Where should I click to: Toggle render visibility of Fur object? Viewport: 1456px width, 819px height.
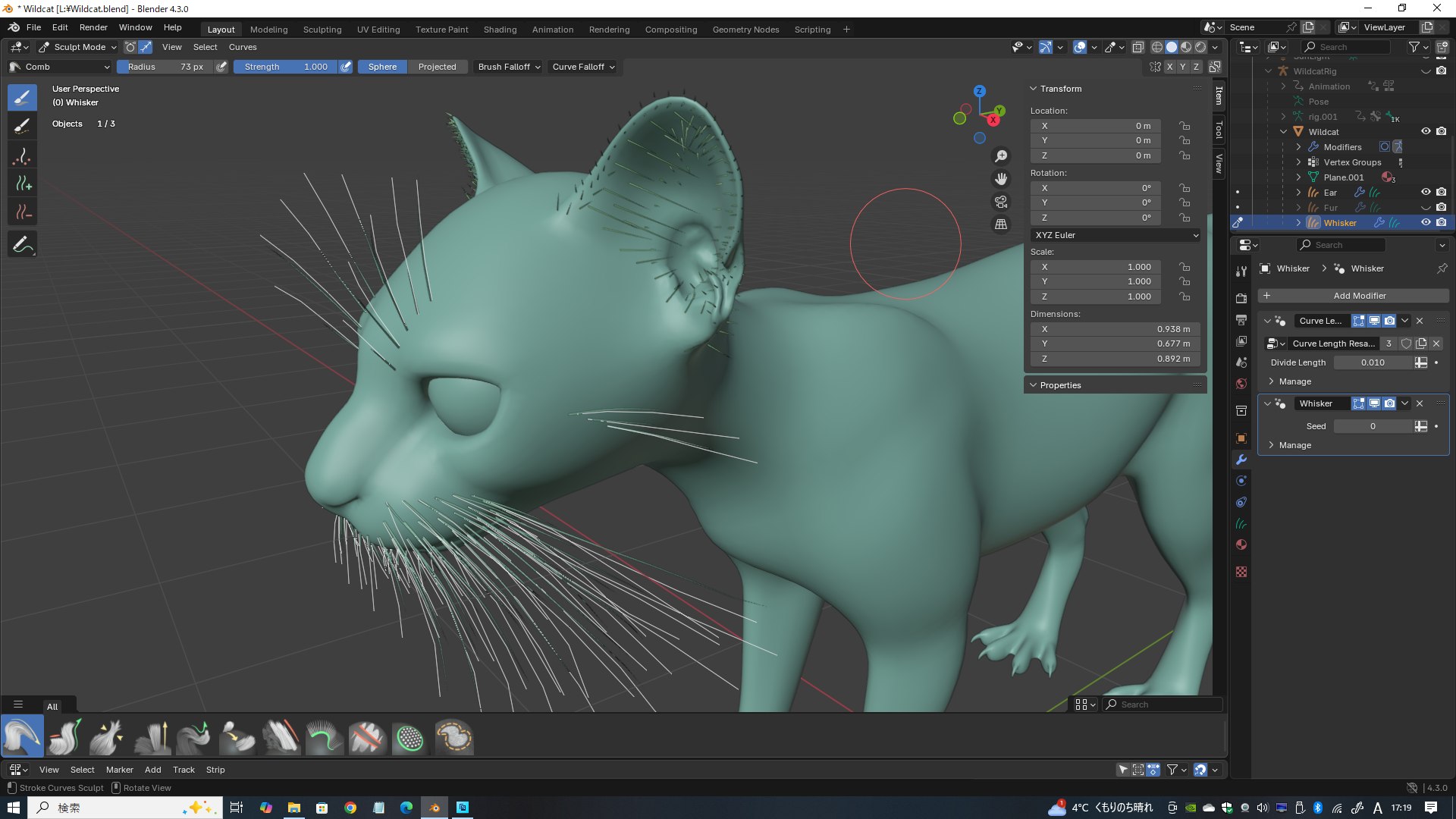tap(1442, 207)
